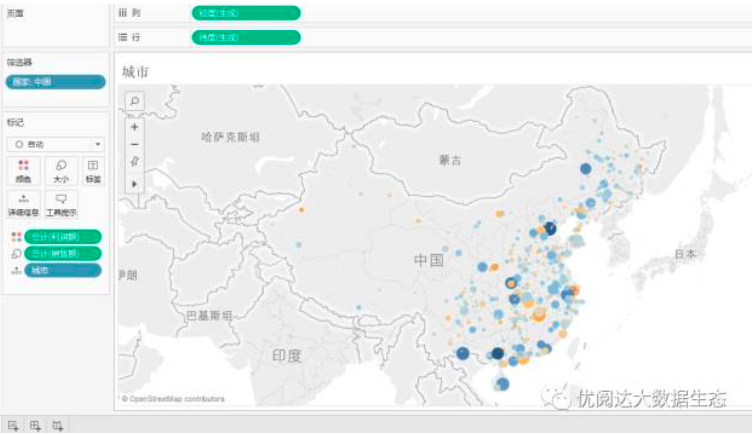Click the 中国 label on the map
753x435 pixels.
click(x=429, y=260)
